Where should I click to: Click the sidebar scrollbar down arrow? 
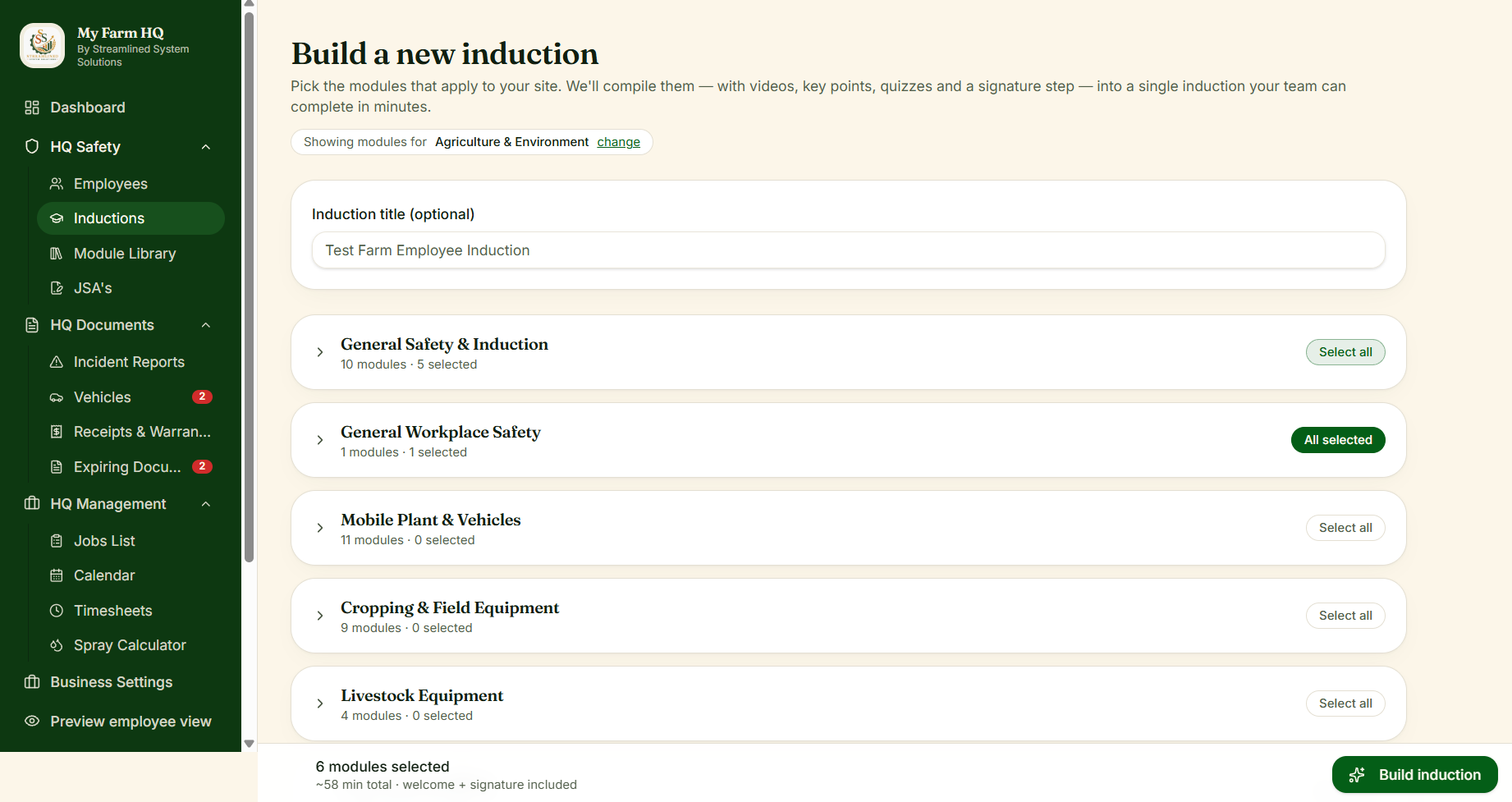point(249,744)
